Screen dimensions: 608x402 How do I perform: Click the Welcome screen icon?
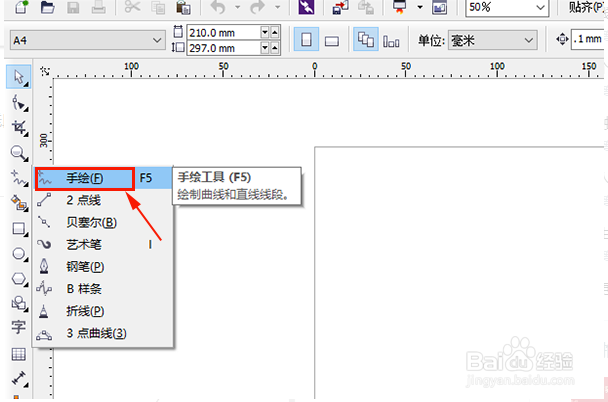coord(439,7)
